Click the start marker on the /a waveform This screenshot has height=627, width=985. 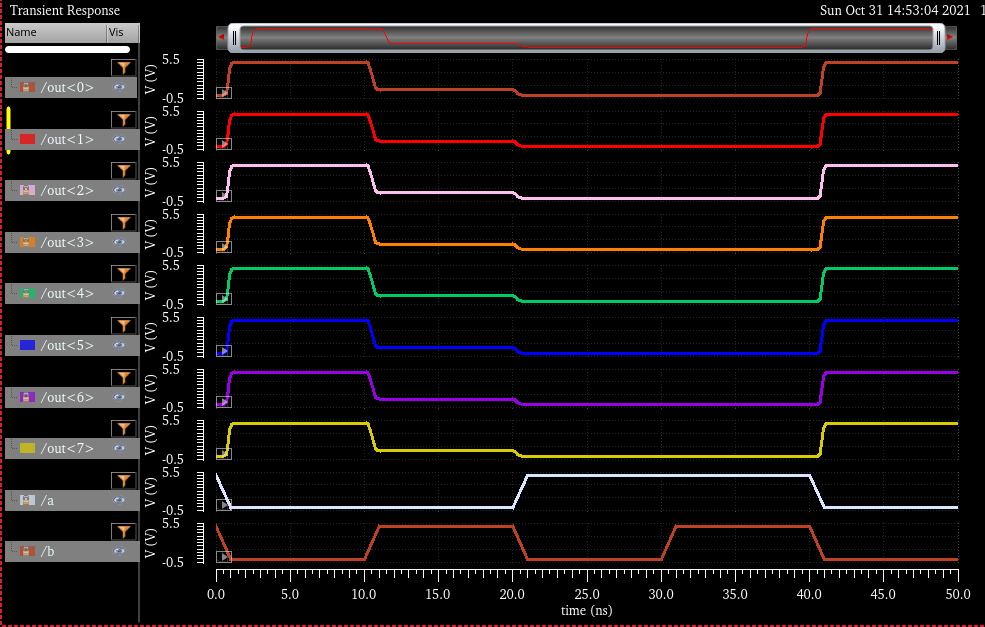pyautogui.click(x=224, y=504)
